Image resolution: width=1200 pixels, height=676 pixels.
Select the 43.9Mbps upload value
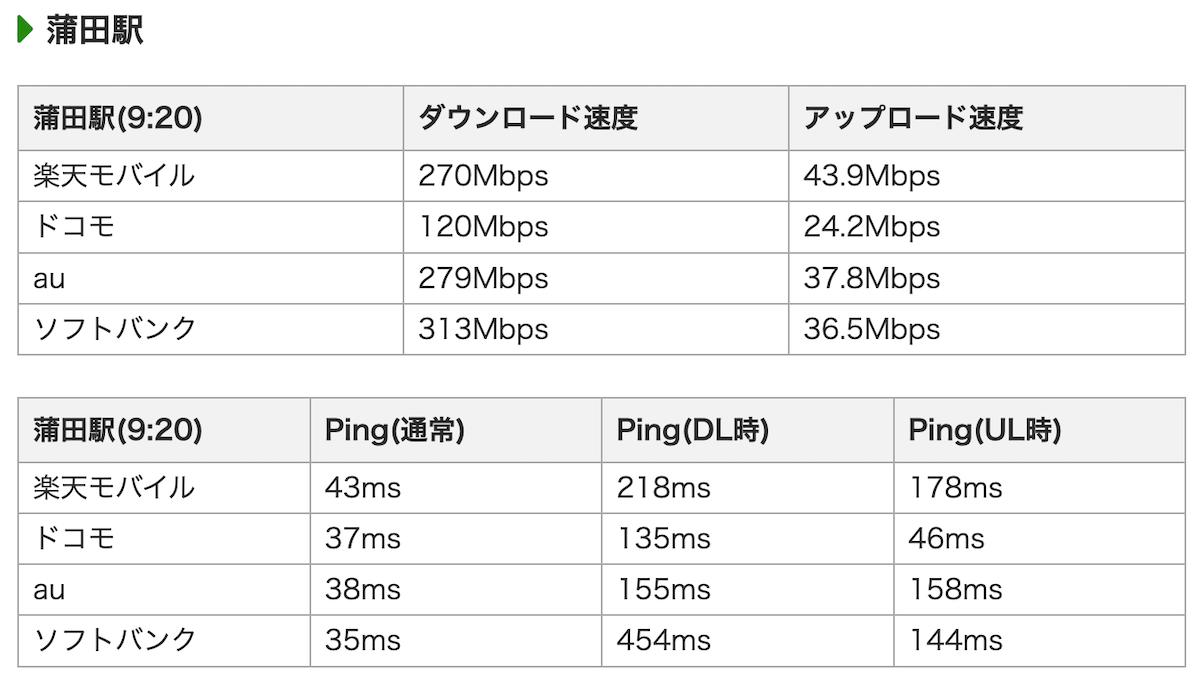(x=871, y=176)
